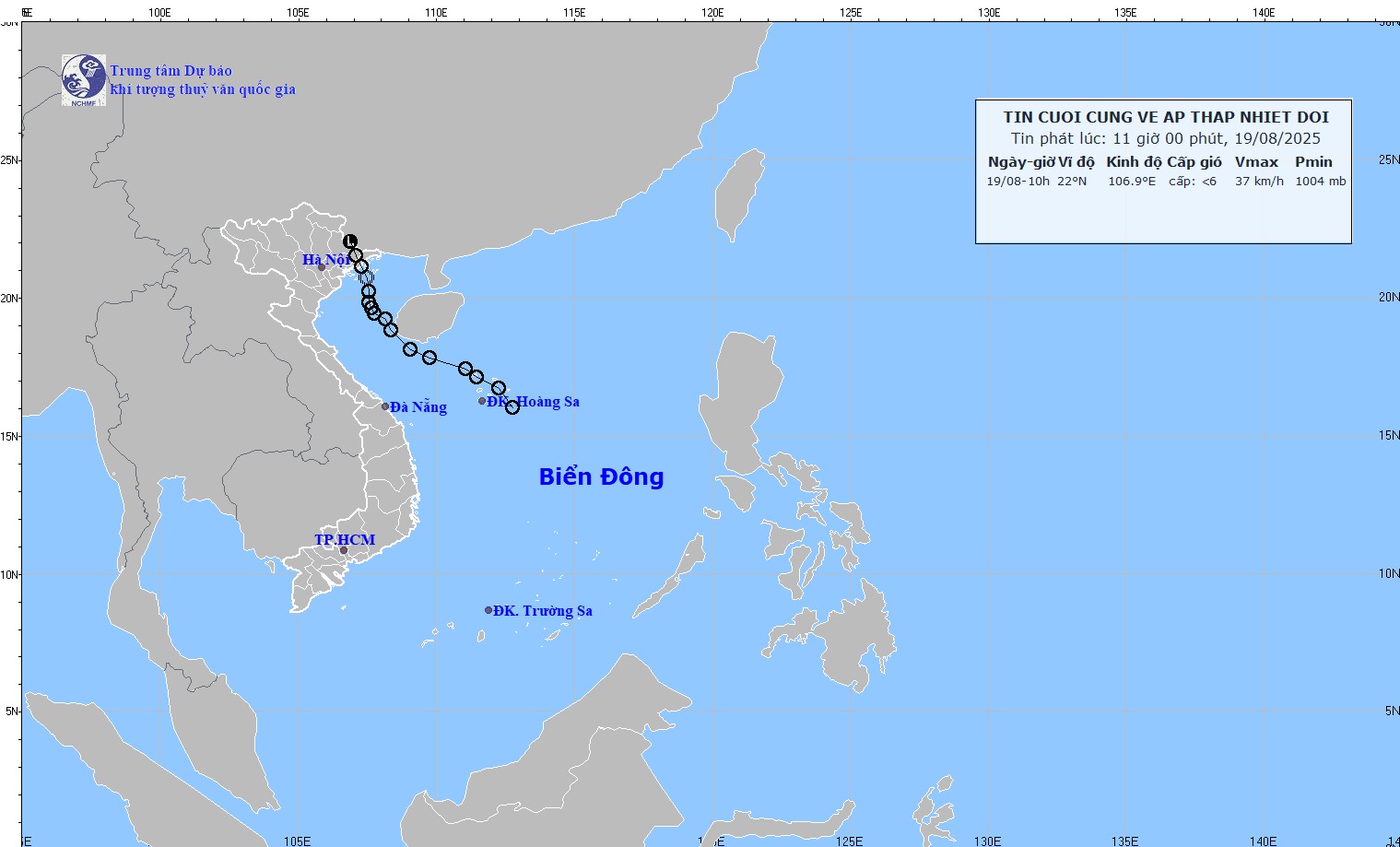Click the Taiwan island on map
The height and width of the screenshot is (847, 1400).
tap(740, 194)
